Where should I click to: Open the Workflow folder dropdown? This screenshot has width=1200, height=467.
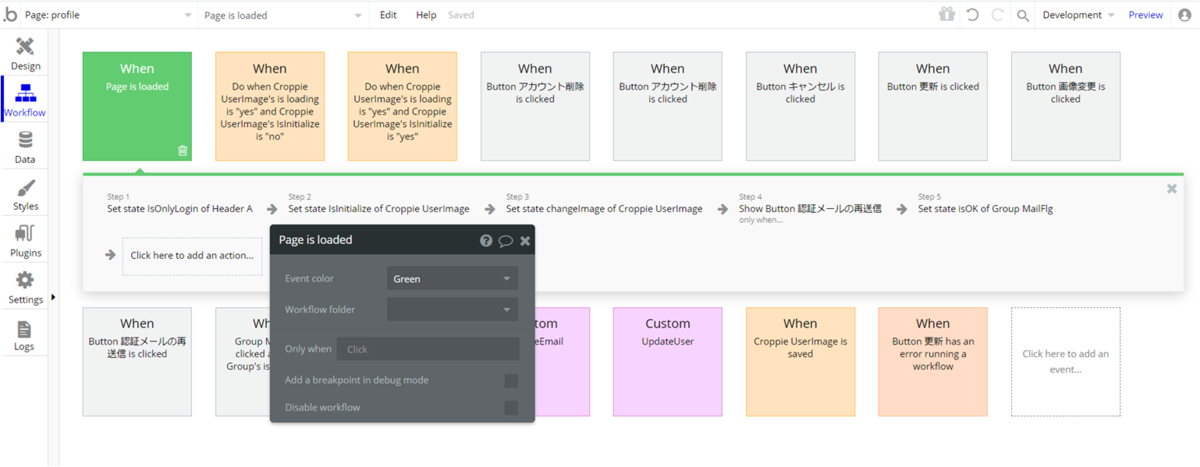tap(452, 310)
